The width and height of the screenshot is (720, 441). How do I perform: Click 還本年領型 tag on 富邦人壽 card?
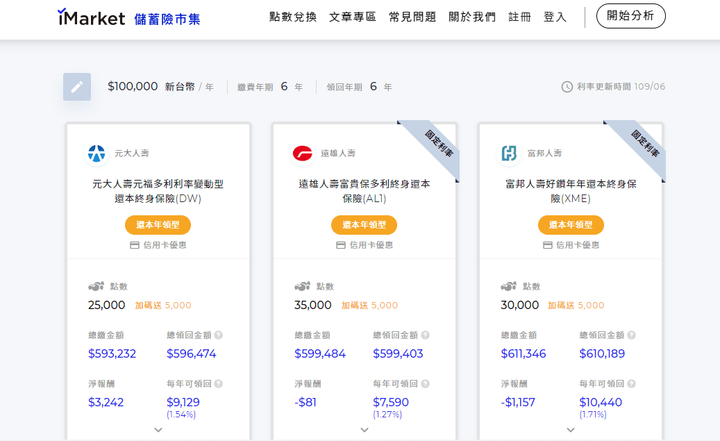[x=571, y=225]
